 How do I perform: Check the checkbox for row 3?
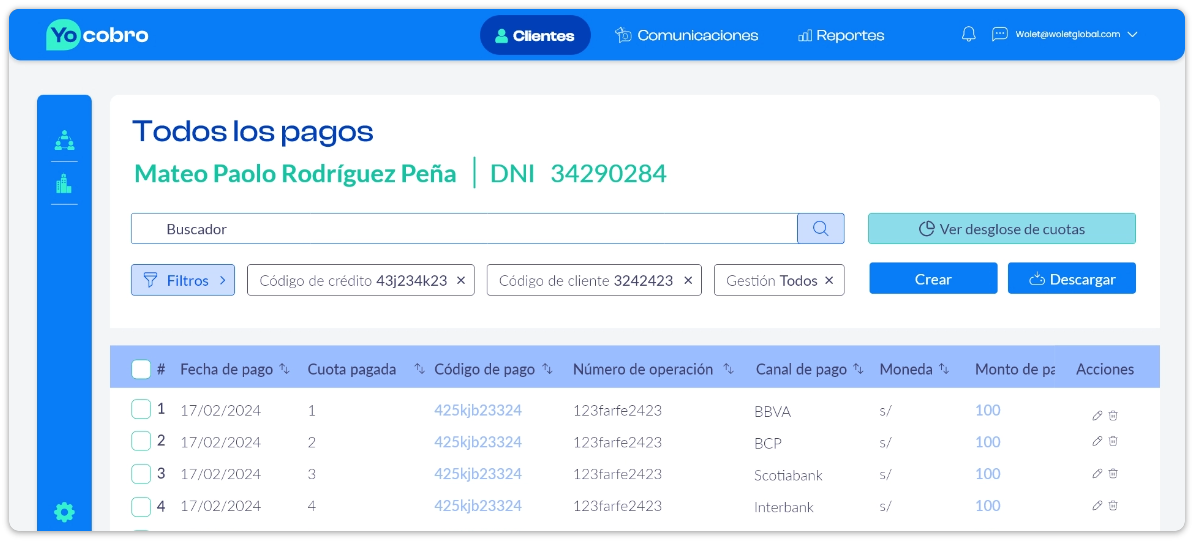[x=141, y=473]
